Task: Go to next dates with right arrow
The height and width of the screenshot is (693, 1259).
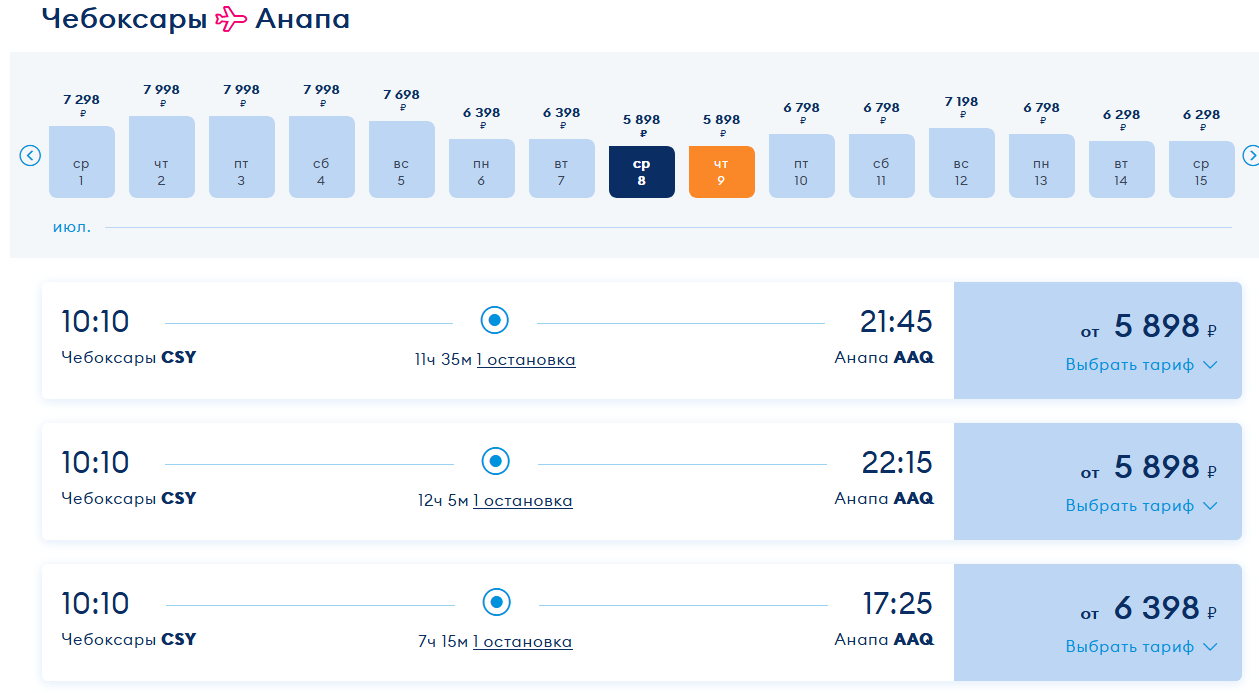Action: (x=1250, y=156)
